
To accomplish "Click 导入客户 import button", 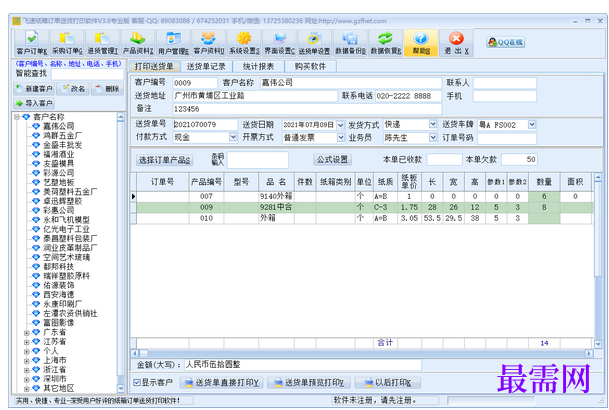I will [x=34, y=103].
